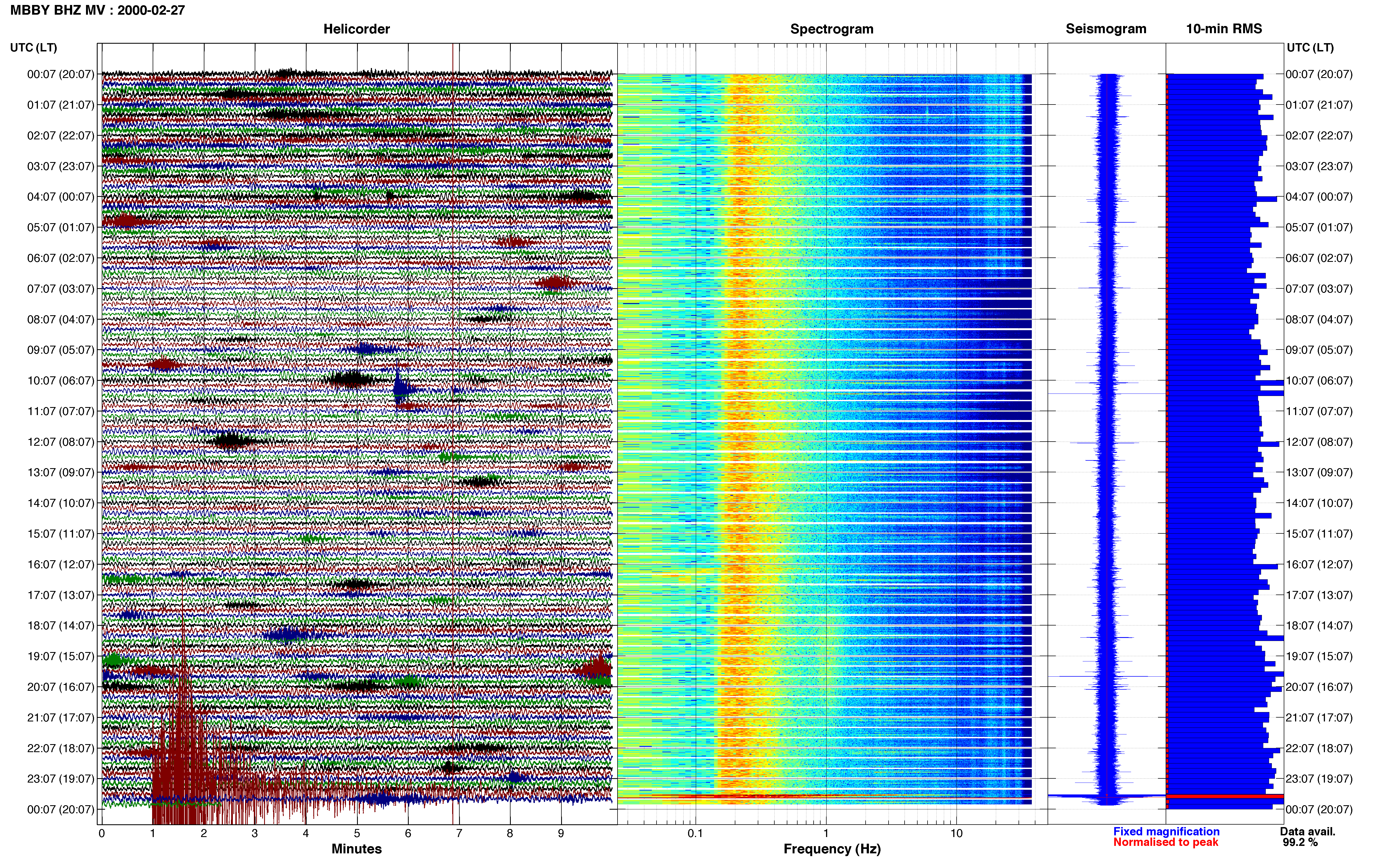Select the Seismogram panel heading

[1106, 29]
